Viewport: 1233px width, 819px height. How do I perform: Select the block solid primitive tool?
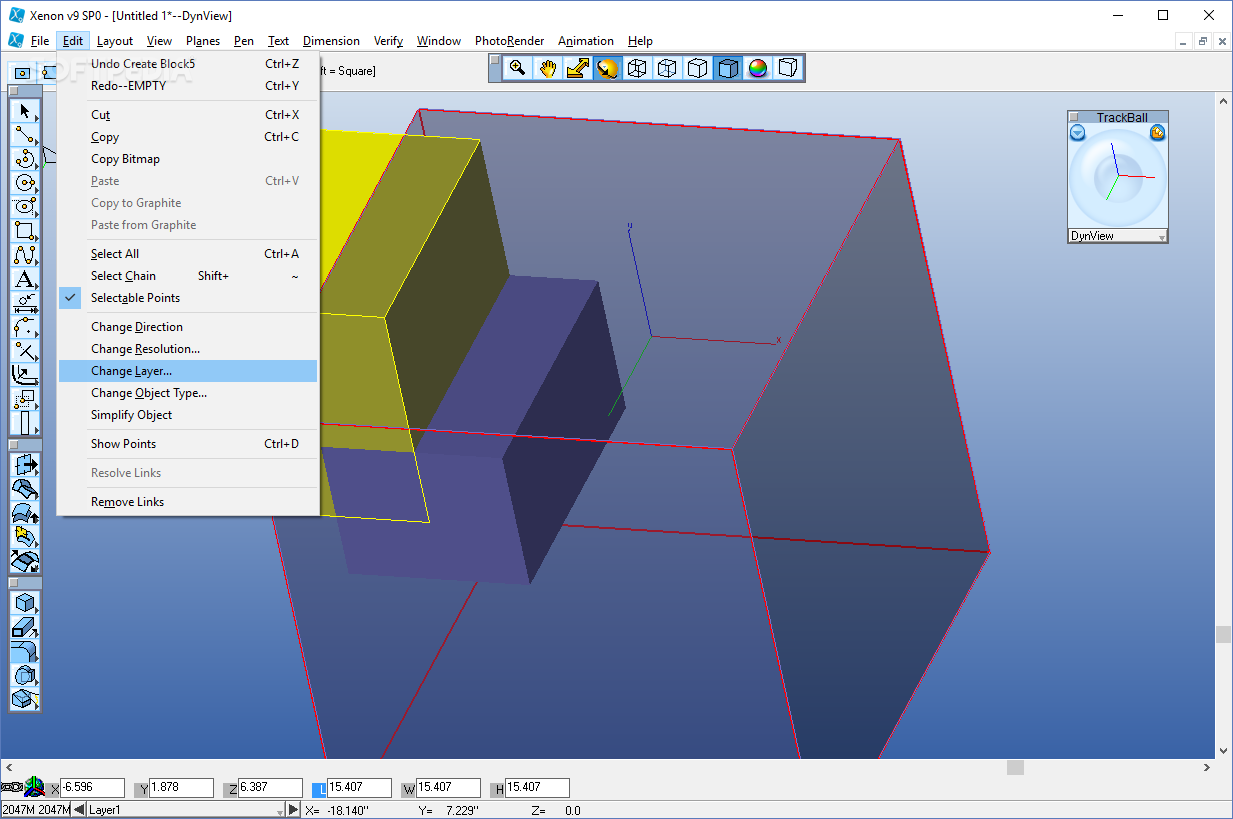(x=24, y=603)
